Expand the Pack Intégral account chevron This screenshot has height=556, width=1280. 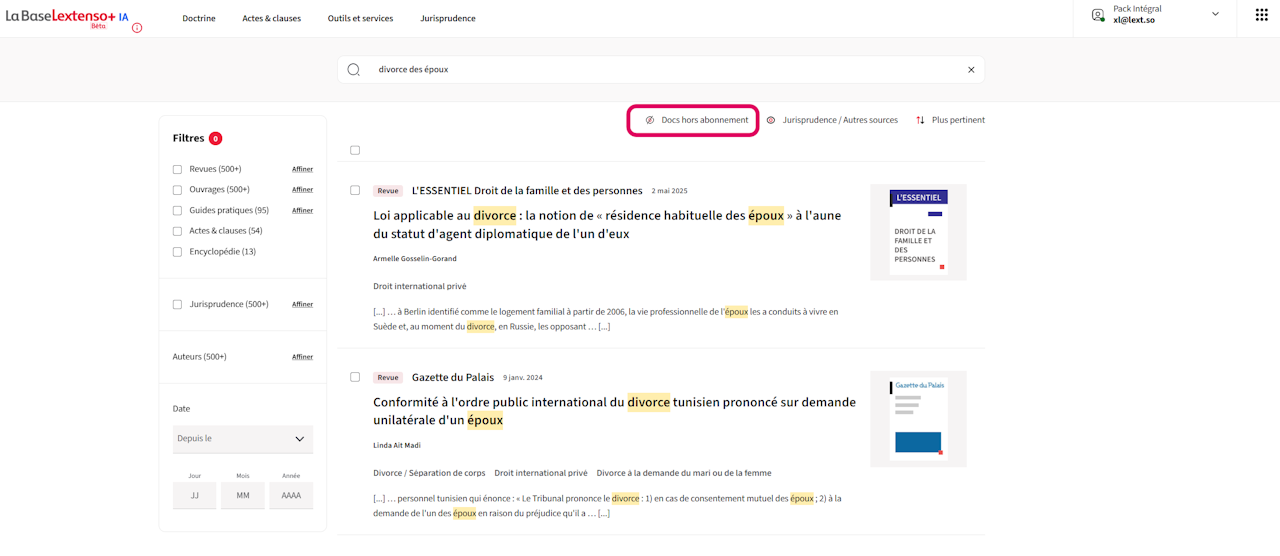(x=1215, y=14)
